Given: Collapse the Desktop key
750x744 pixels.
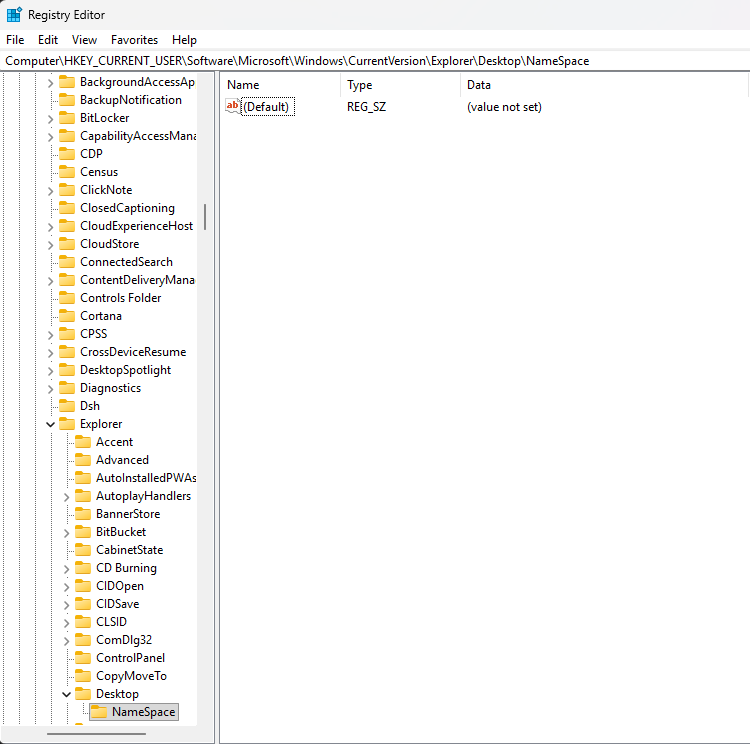Looking at the screenshot, I should coord(66,694).
